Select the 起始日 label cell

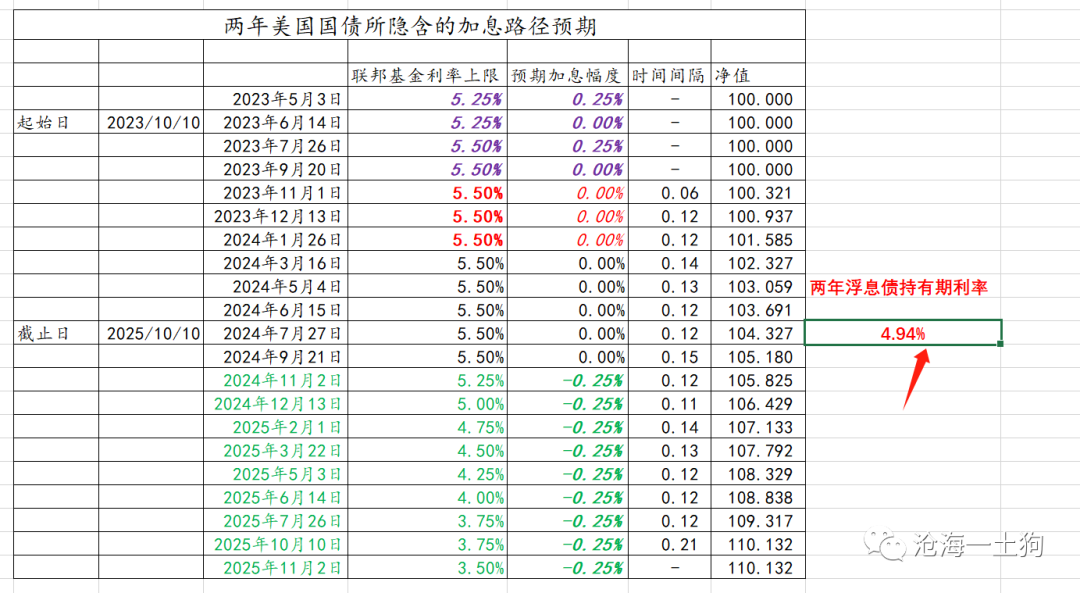tap(56, 123)
